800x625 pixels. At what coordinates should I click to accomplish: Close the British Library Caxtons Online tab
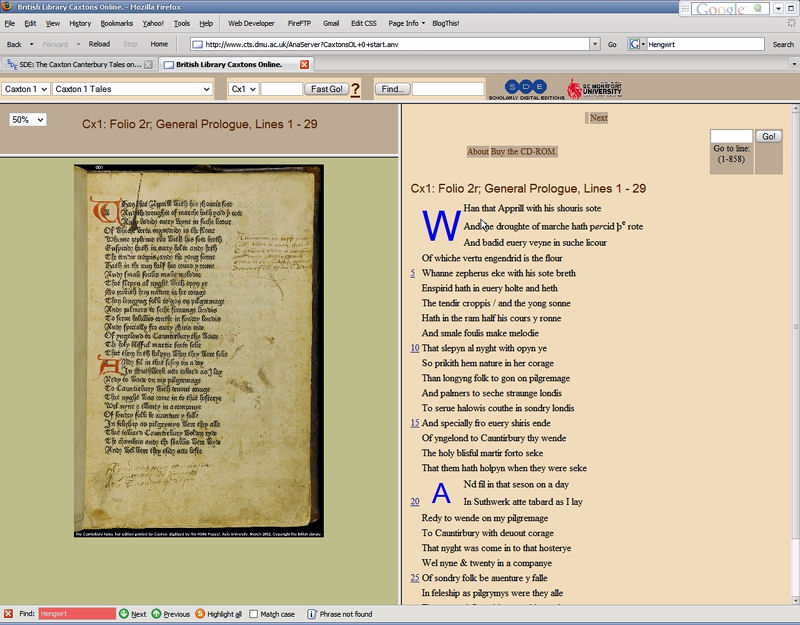(304, 65)
